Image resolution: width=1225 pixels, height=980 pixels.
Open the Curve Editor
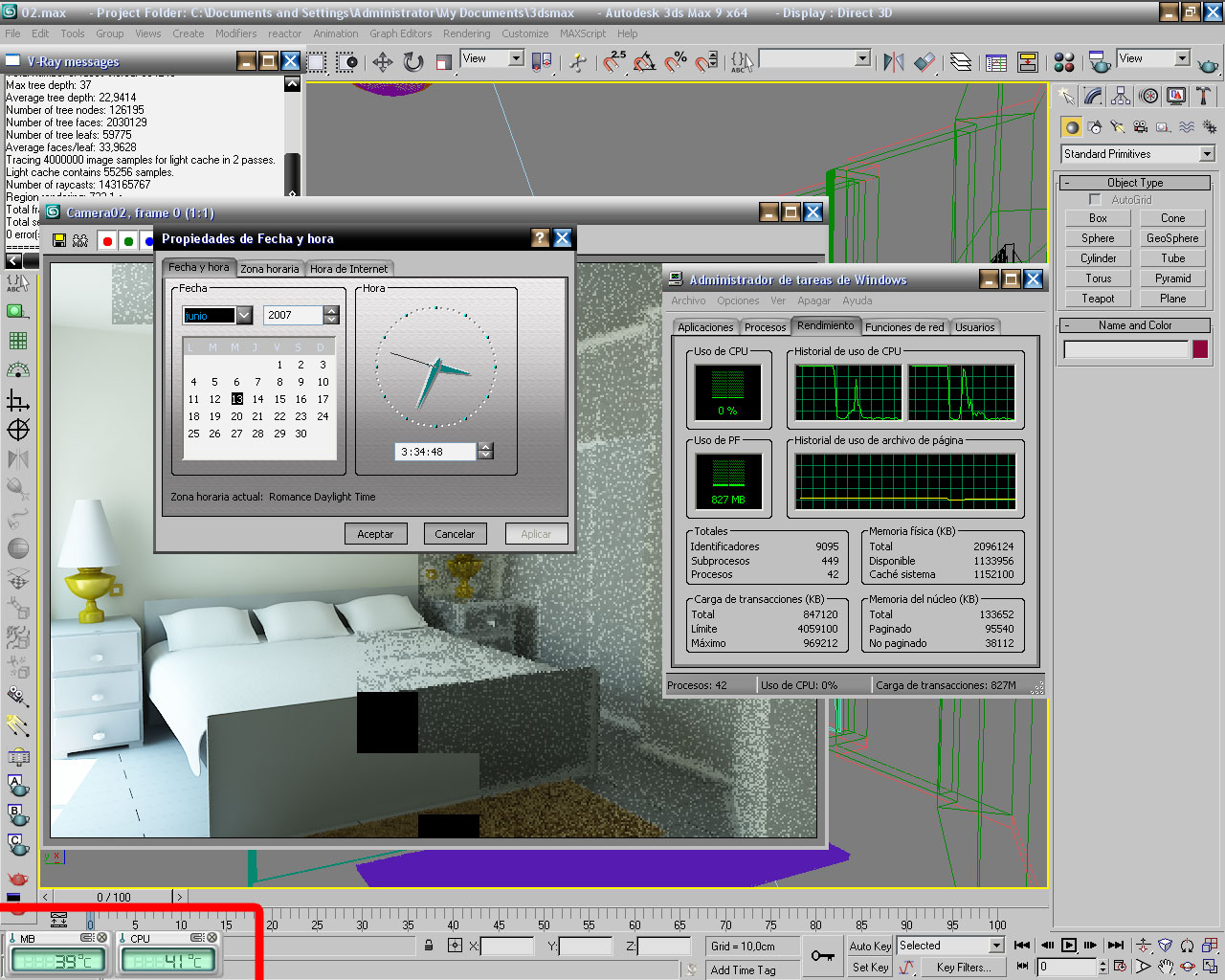point(996,62)
